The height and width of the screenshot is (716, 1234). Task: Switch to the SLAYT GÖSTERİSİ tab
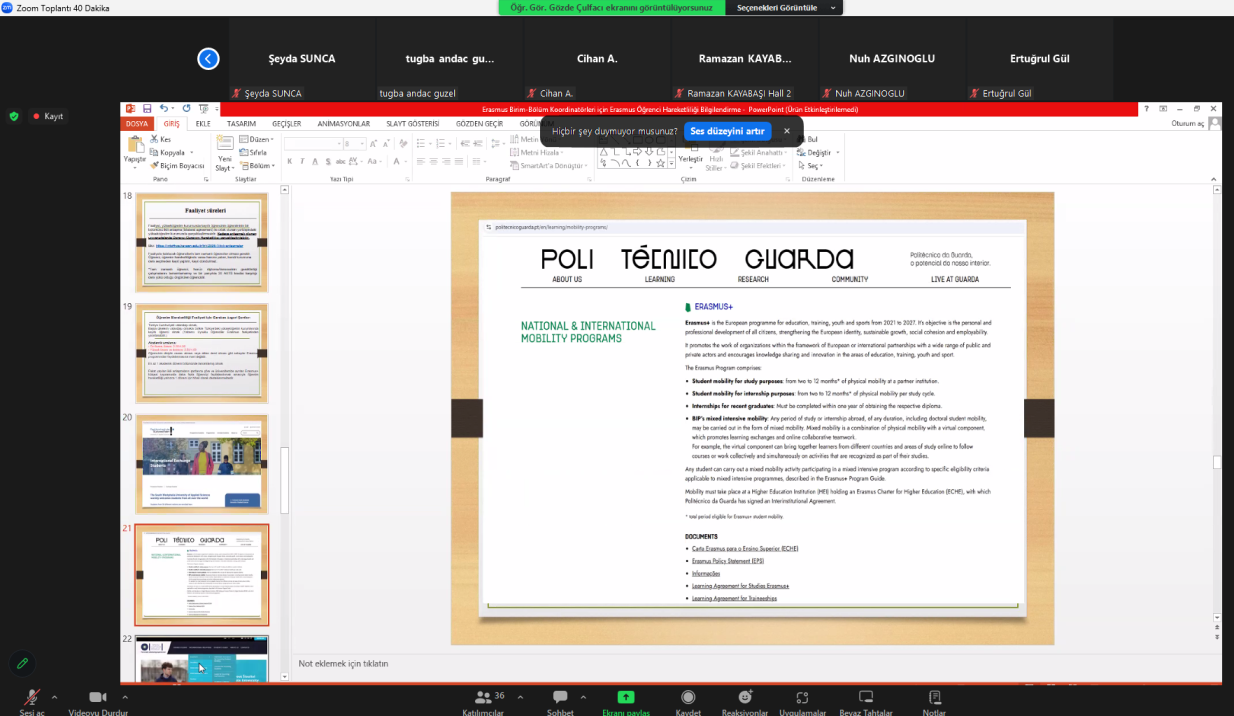pos(412,123)
